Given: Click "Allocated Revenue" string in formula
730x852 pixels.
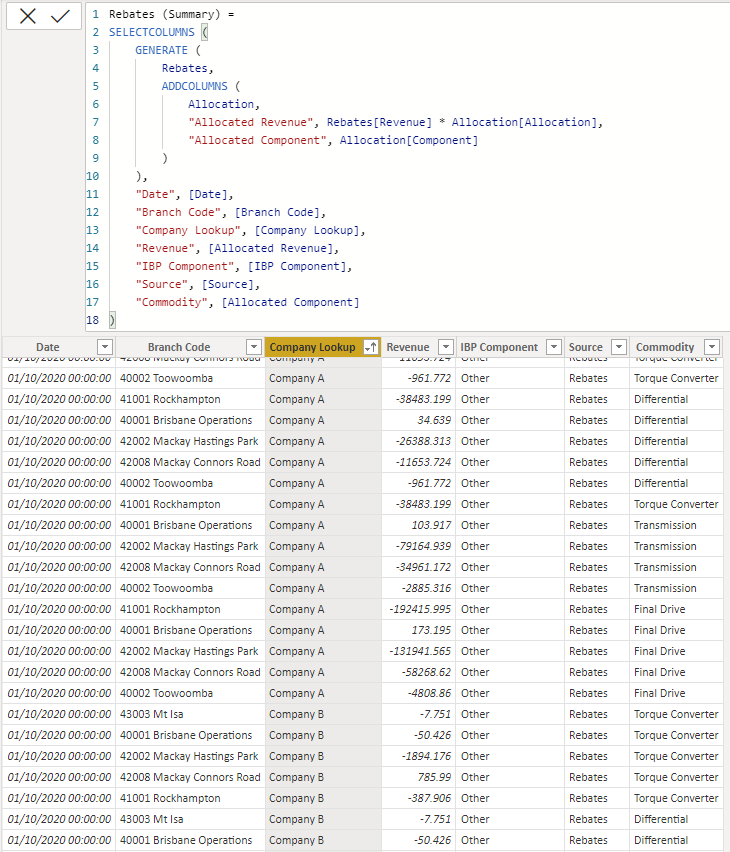Looking at the screenshot, I should click(x=251, y=122).
